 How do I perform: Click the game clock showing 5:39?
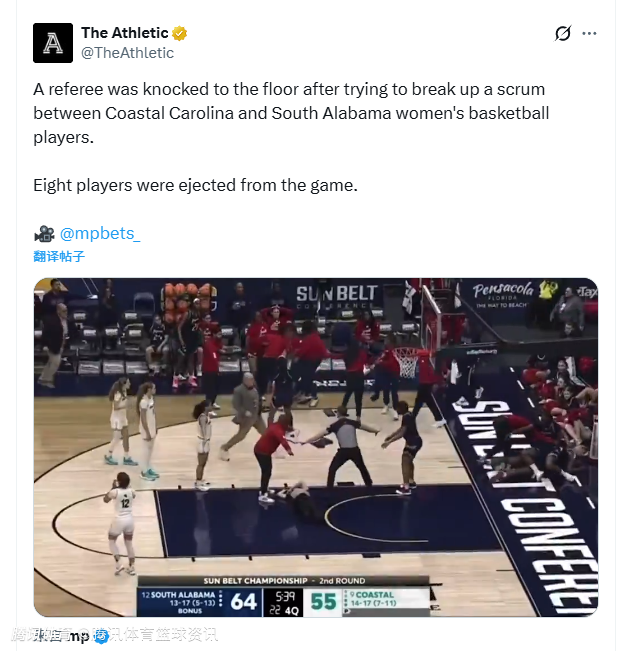click(x=285, y=596)
